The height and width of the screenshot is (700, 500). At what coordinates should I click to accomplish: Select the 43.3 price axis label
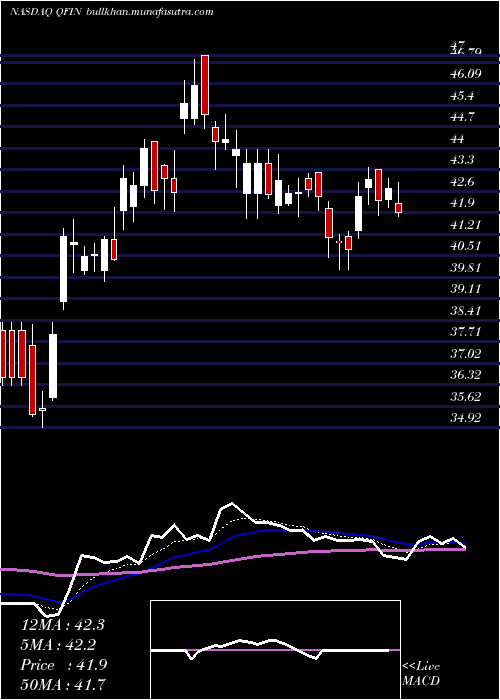click(x=462, y=160)
